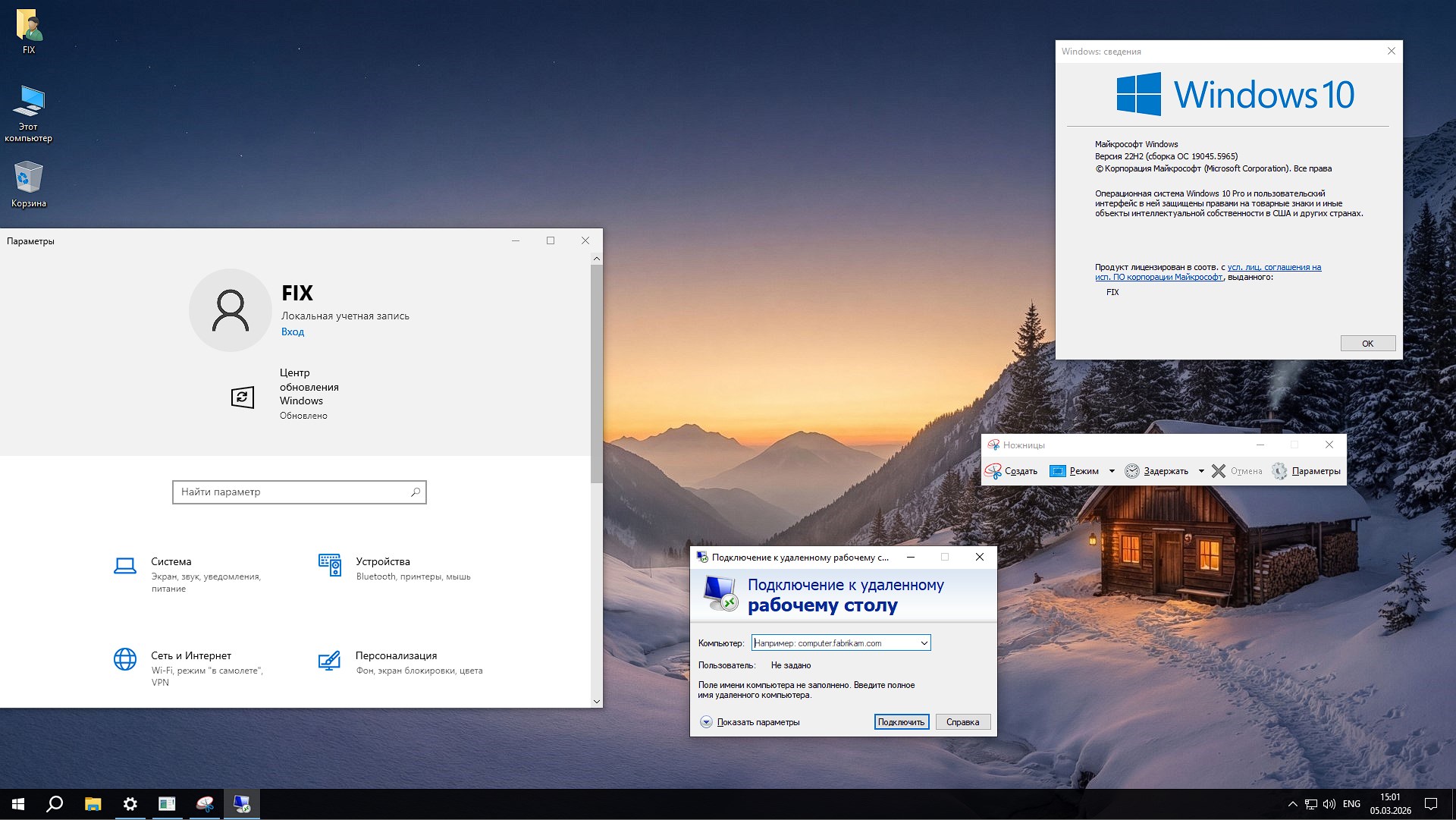Click the Find a setting search field
Viewport: 1456px width, 820px height.
point(292,492)
